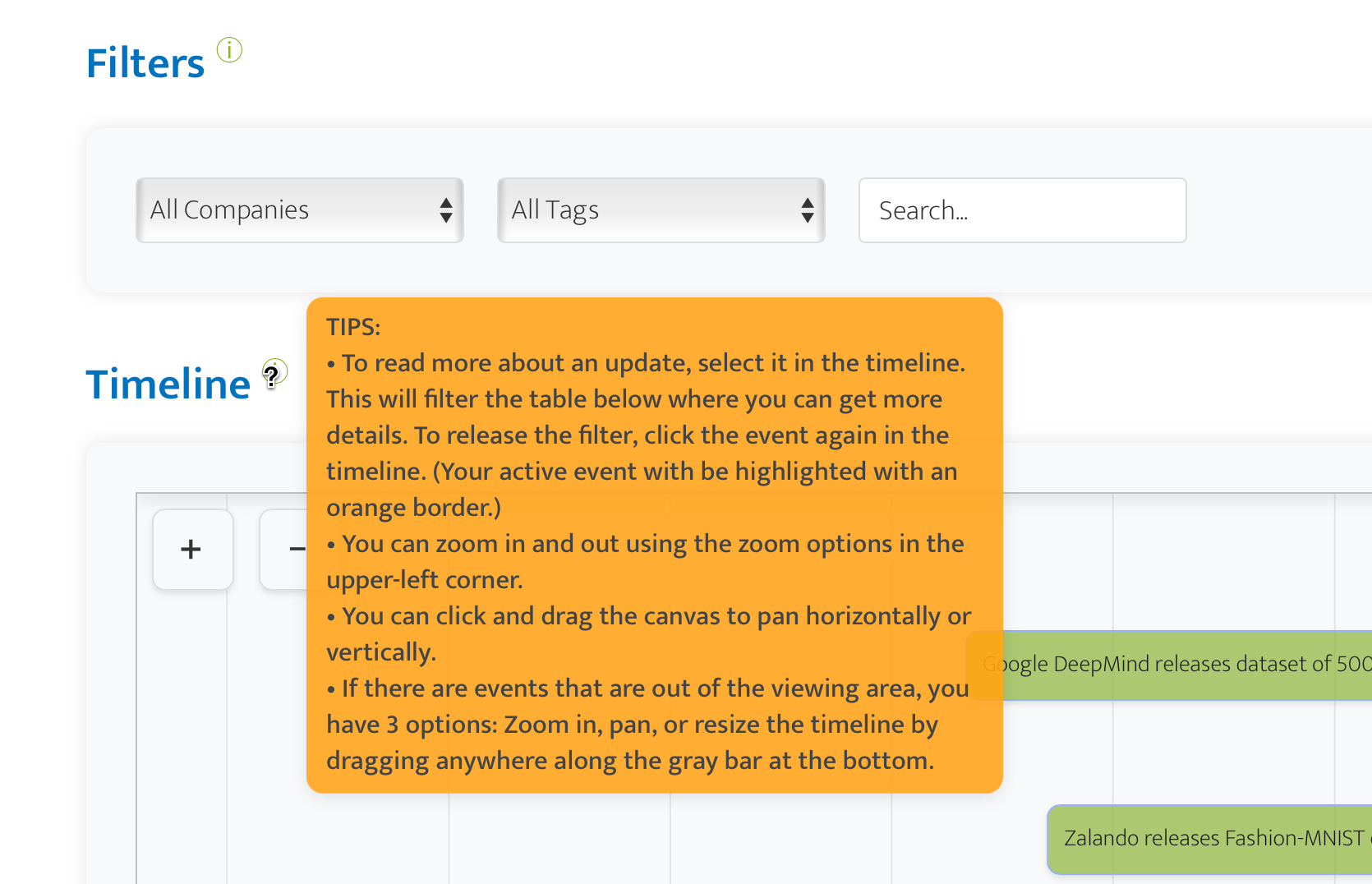Open the All Tags dropdown

pyautogui.click(x=661, y=210)
